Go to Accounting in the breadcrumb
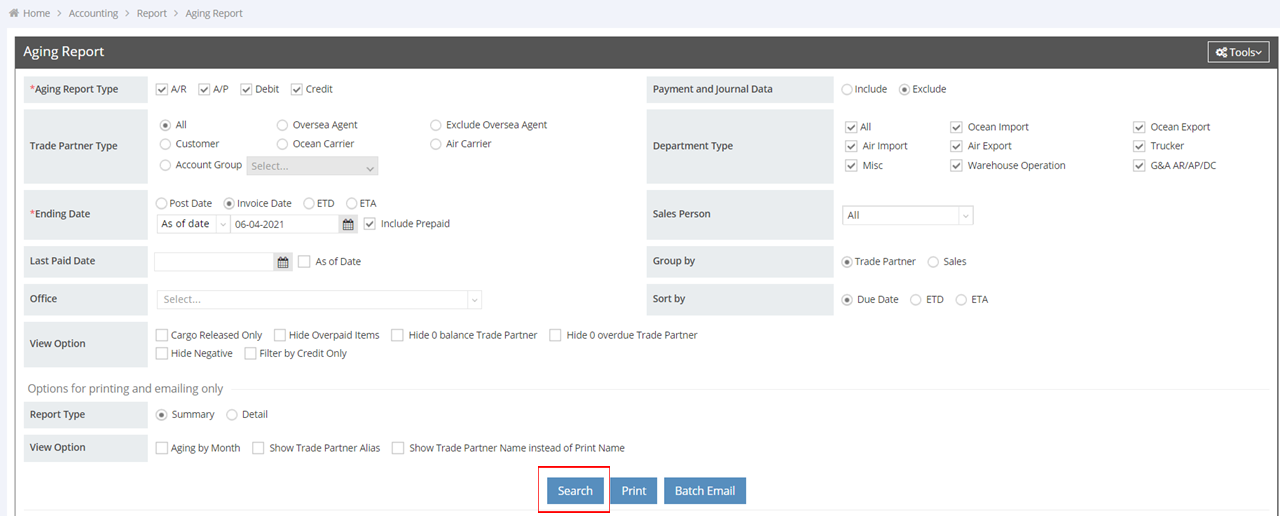This screenshot has height=516, width=1280. (92, 13)
